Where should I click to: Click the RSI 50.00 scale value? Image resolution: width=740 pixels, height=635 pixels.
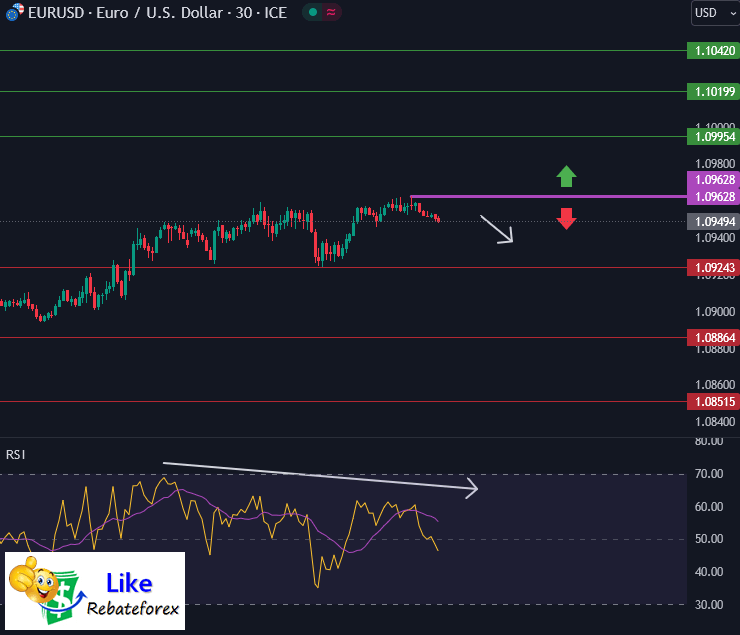(x=709, y=539)
